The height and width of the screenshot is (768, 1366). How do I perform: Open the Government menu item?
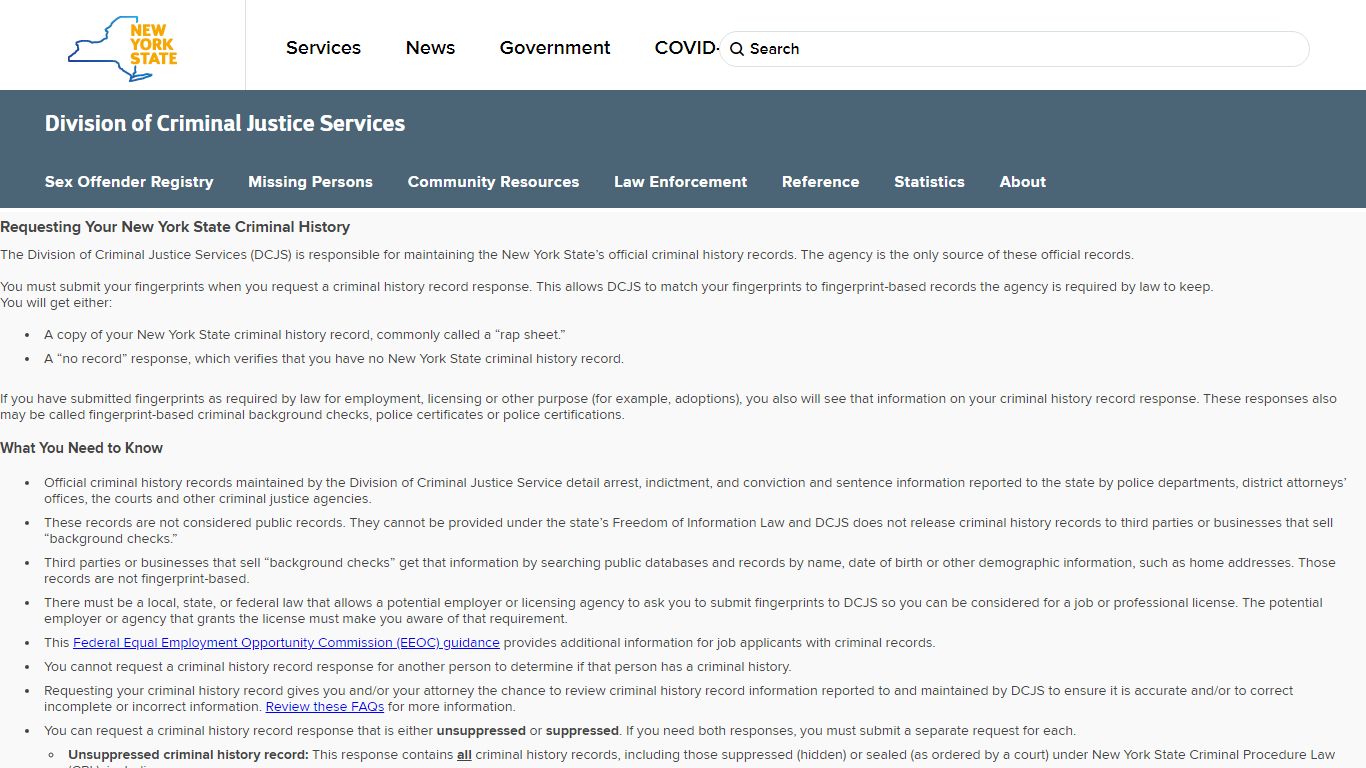pyautogui.click(x=555, y=48)
